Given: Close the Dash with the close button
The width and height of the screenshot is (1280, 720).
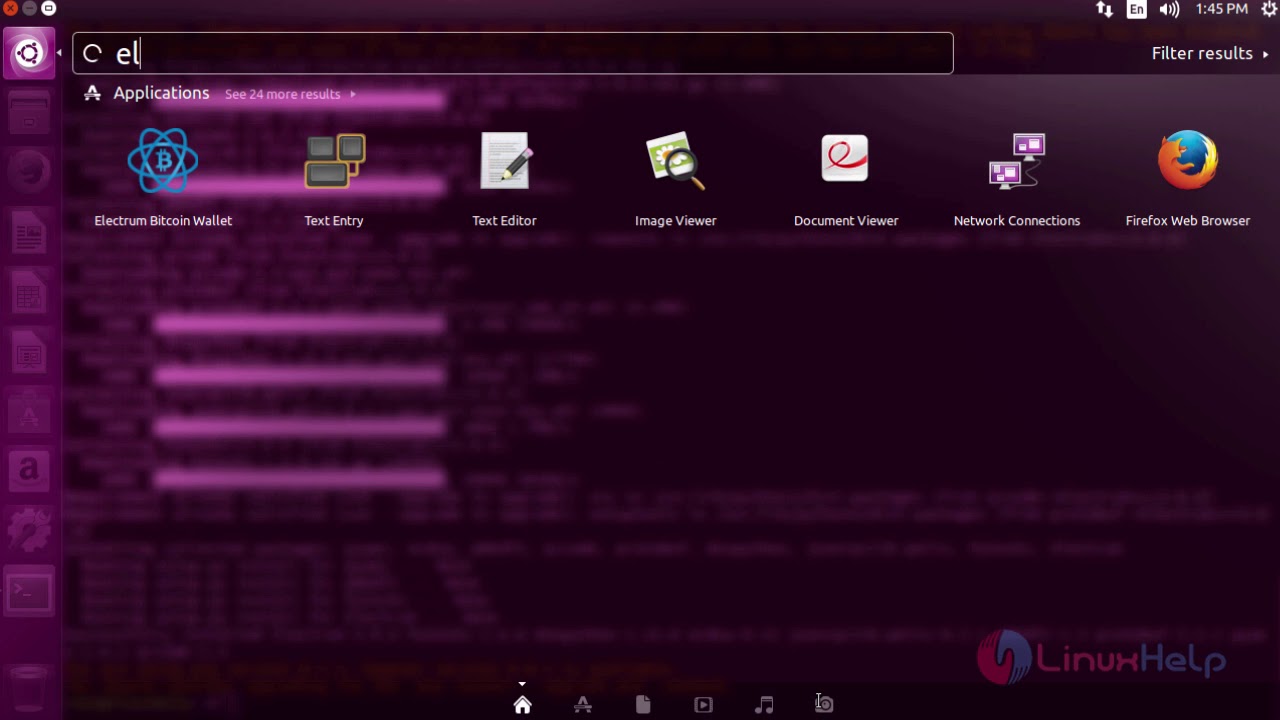Looking at the screenshot, I should click(9, 9).
